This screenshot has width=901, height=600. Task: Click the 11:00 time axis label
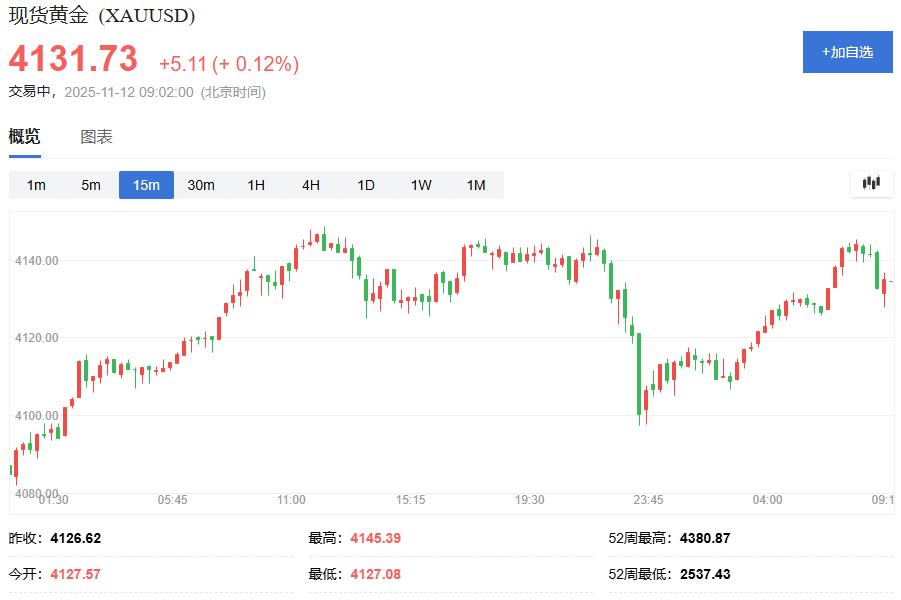tap(292, 499)
